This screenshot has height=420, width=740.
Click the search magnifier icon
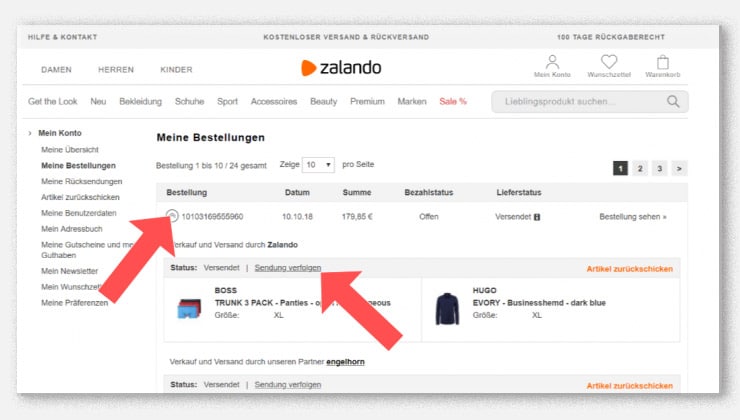point(674,101)
